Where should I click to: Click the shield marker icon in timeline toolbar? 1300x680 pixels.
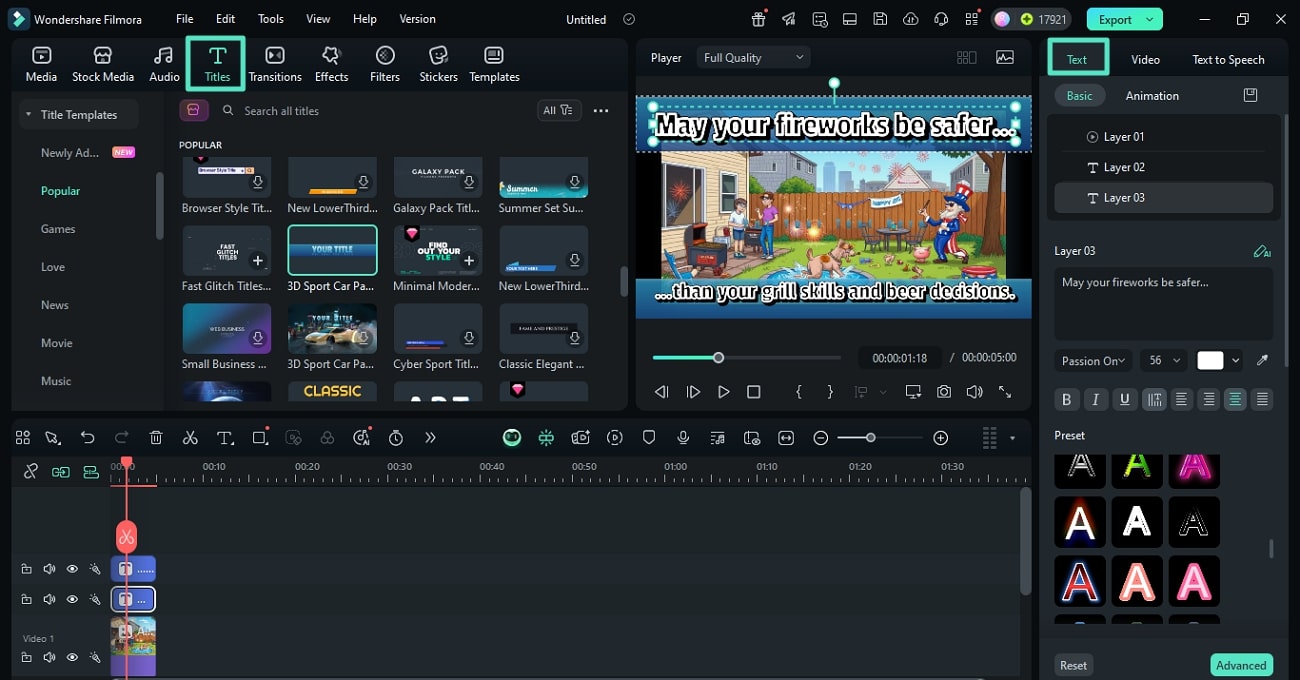click(x=649, y=438)
